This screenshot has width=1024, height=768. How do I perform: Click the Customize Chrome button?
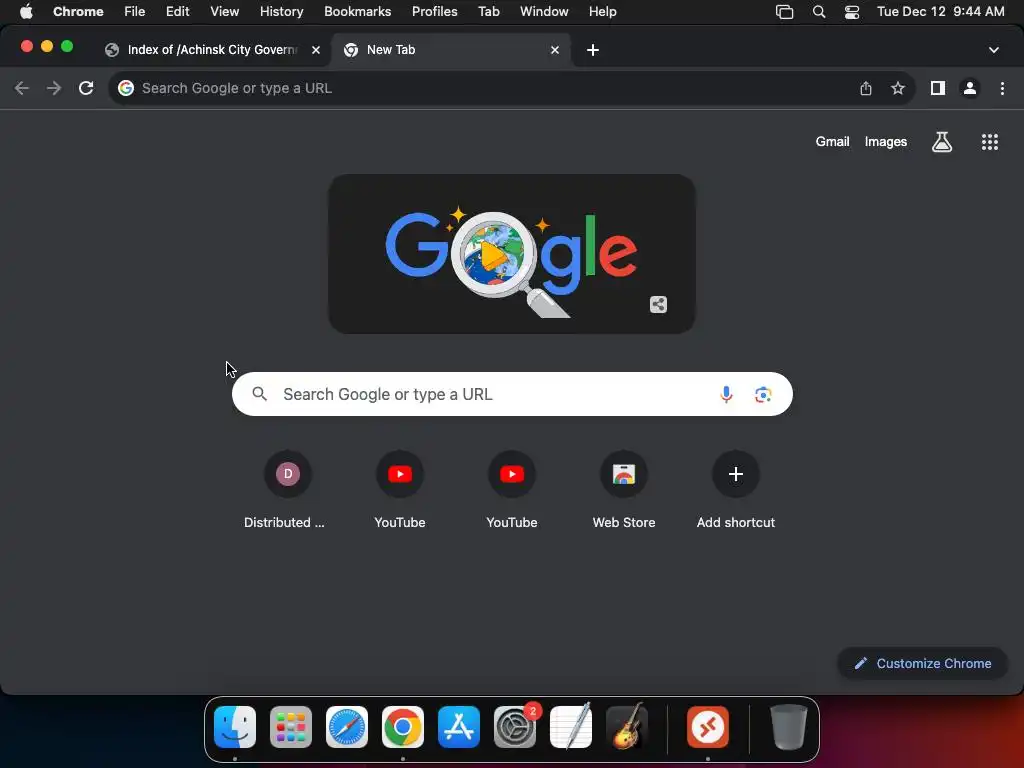pos(923,664)
